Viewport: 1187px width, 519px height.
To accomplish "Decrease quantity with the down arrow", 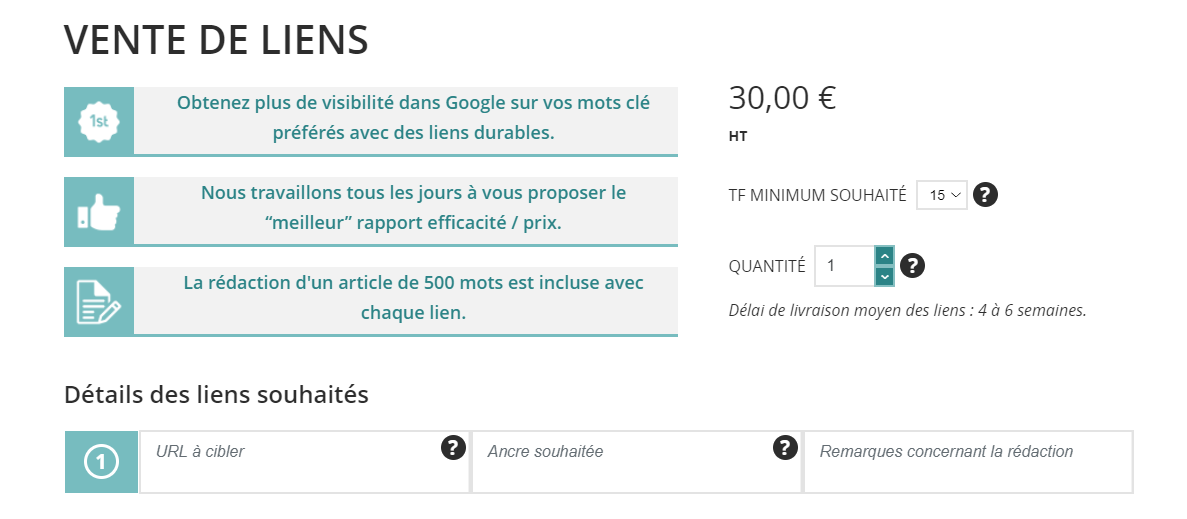I will (x=884, y=276).
